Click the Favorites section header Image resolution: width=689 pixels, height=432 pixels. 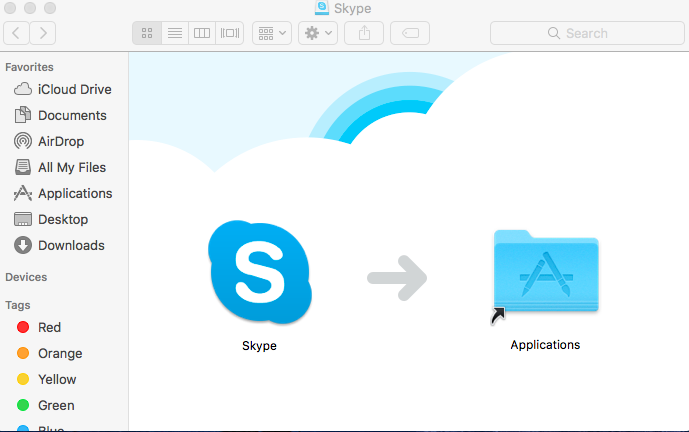[x=29, y=67]
